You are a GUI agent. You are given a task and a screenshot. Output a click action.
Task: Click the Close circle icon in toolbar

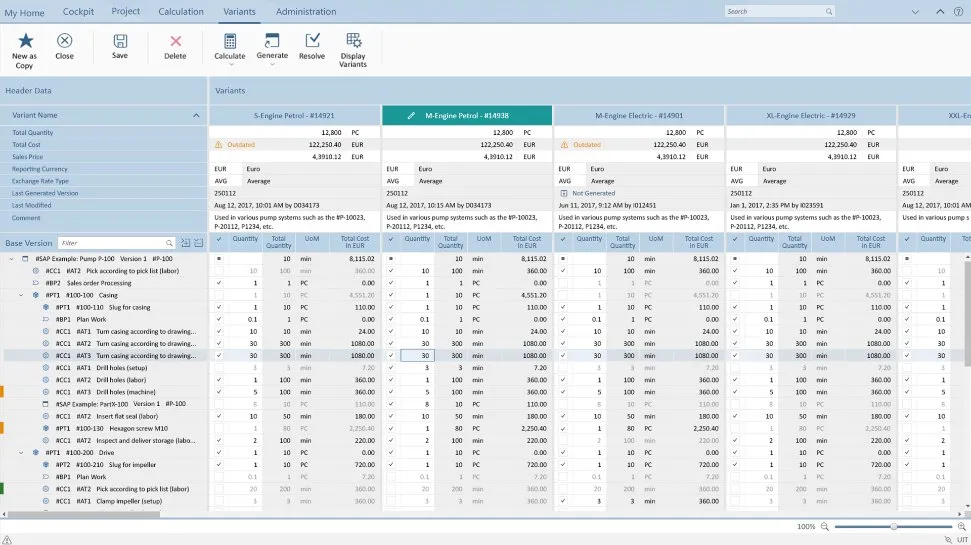[x=65, y=41]
